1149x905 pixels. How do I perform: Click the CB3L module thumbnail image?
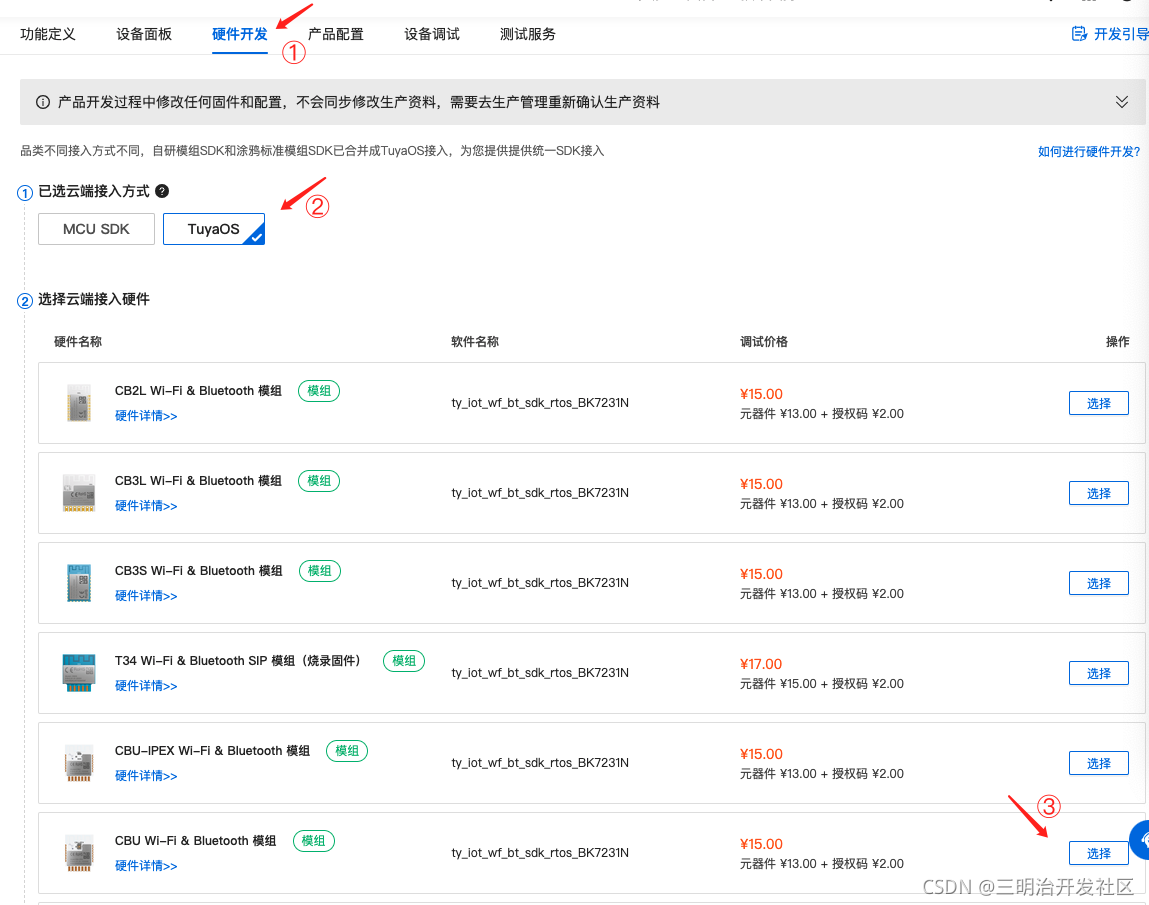pyautogui.click(x=79, y=492)
